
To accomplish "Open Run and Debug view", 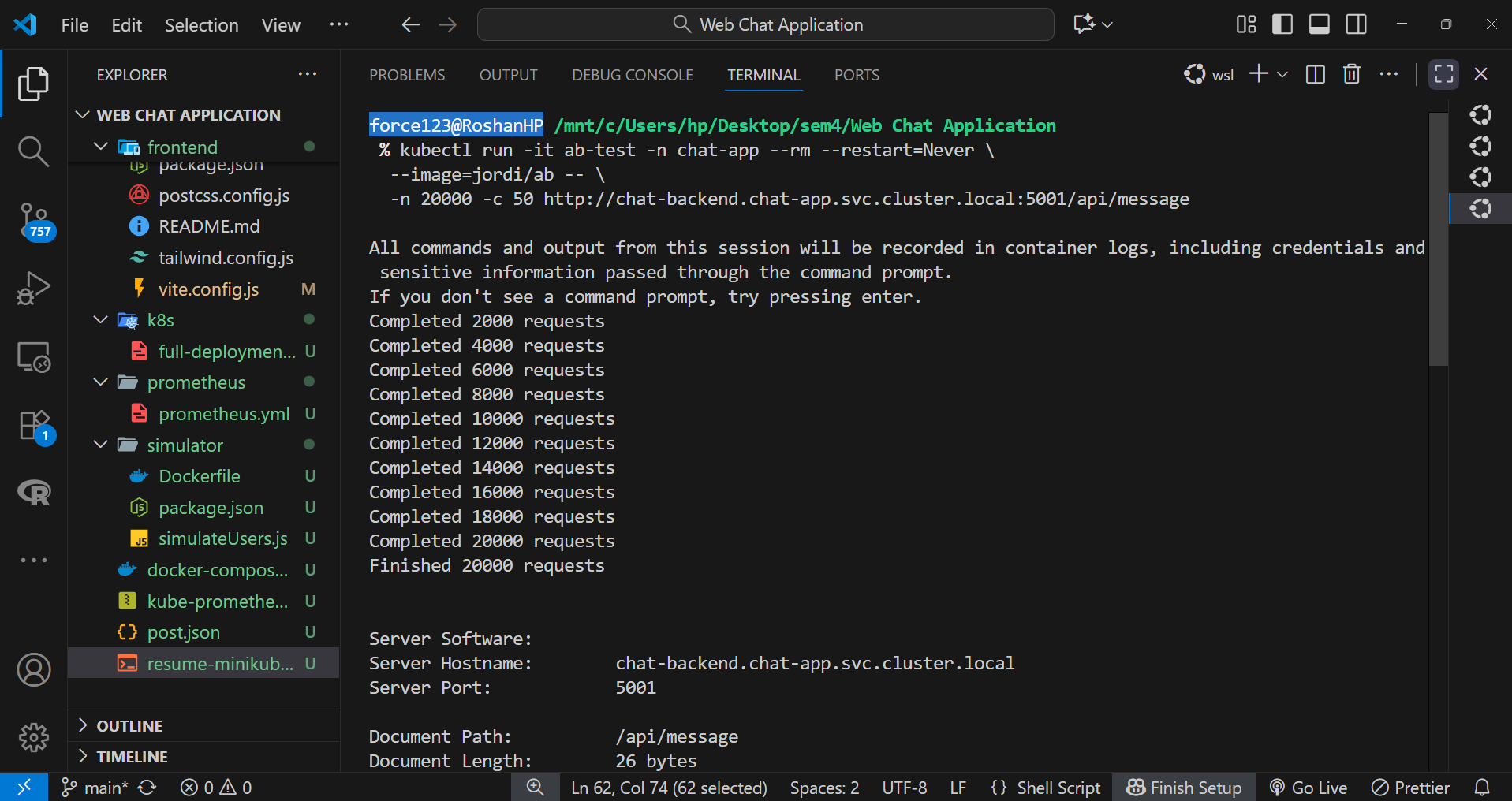I will [x=33, y=289].
